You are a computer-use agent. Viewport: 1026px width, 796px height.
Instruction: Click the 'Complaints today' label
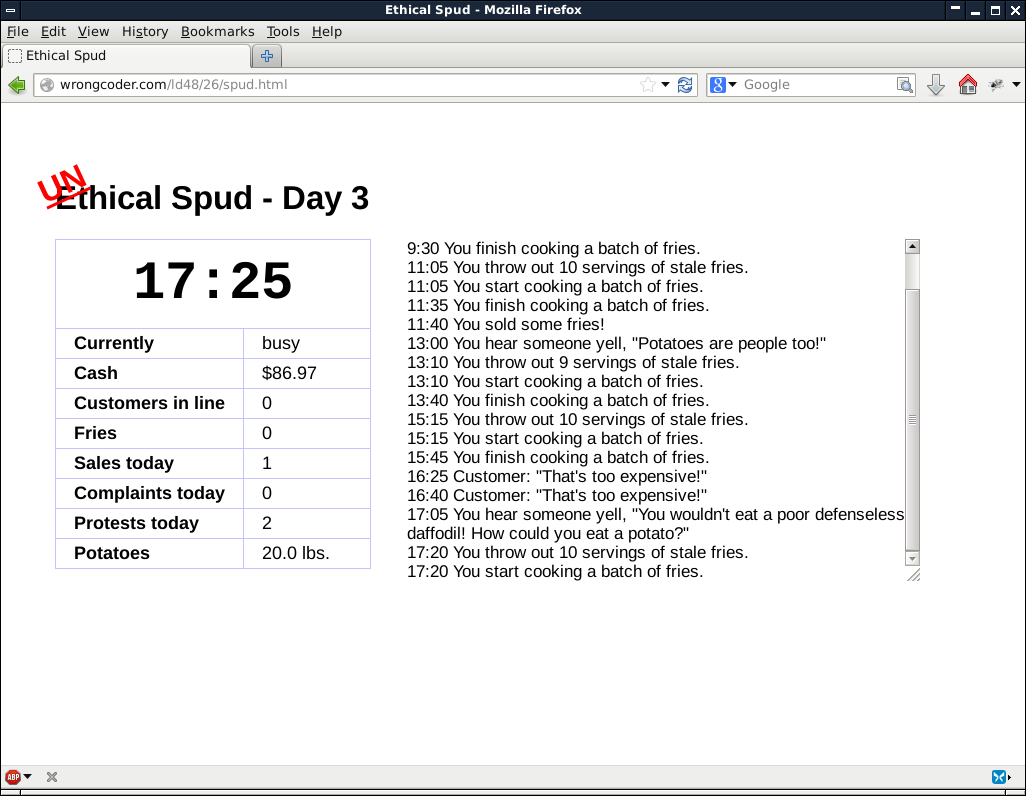pos(149,493)
